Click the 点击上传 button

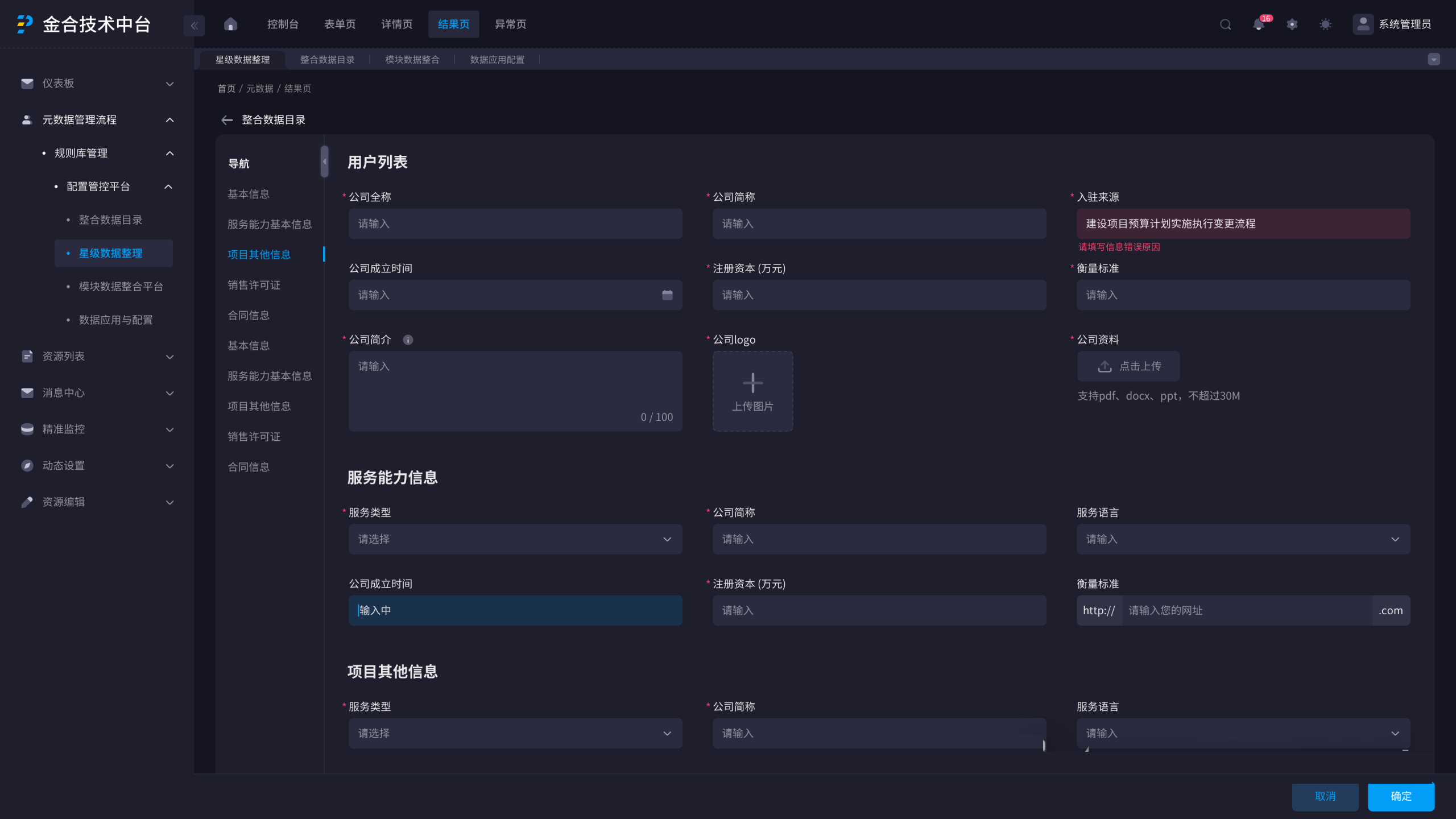coord(1128,366)
